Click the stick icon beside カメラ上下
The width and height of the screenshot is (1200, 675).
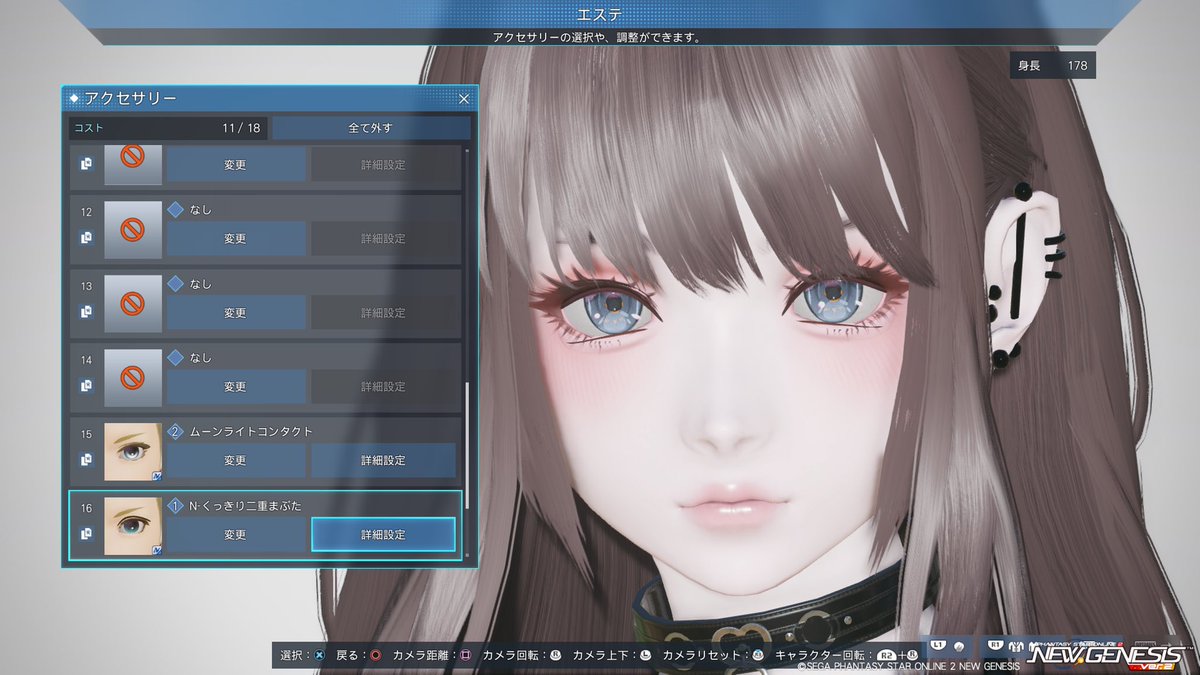point(646,655)
